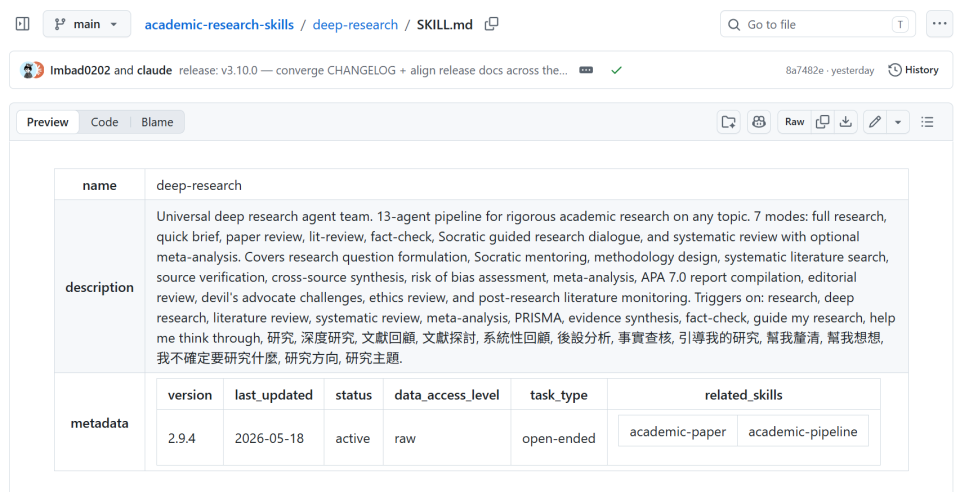Switch to Blame tab

pos(157,122)
